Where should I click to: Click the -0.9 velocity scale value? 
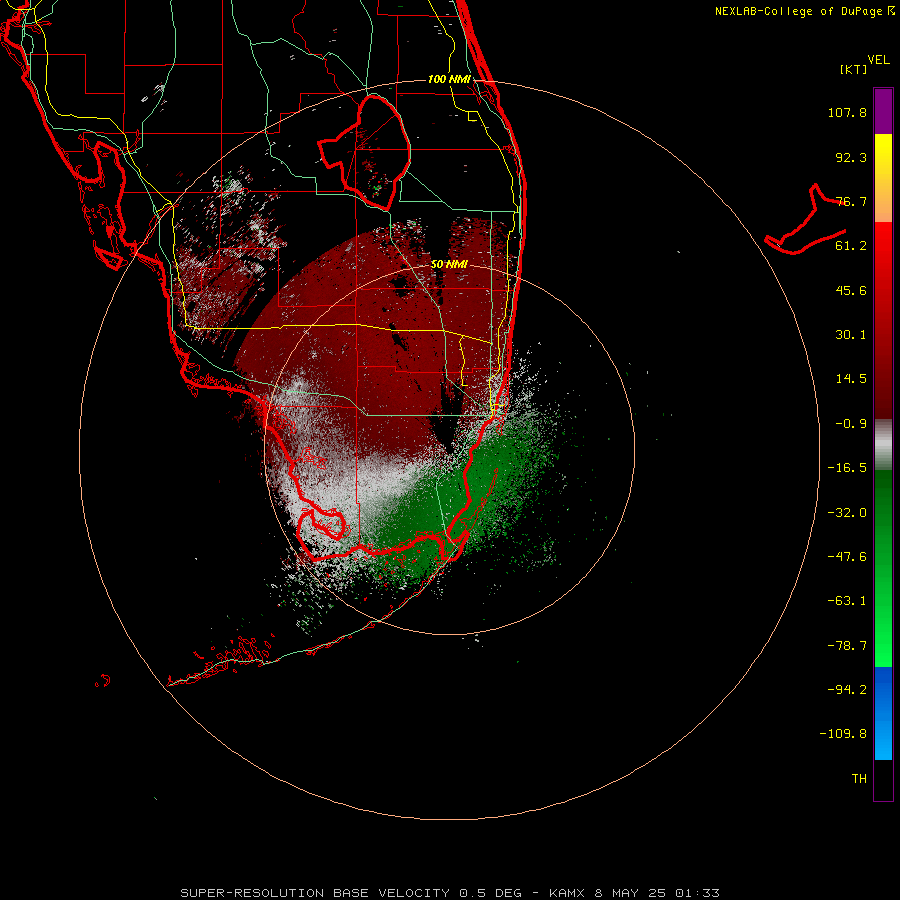coord(851,424)
